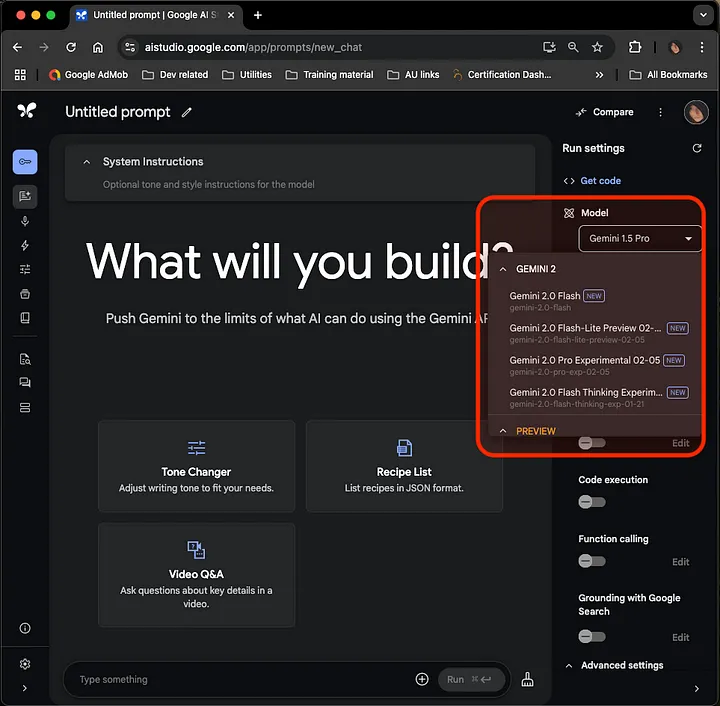
Task: Collapse the PREVIEW model group
Action: click(503, 431)
